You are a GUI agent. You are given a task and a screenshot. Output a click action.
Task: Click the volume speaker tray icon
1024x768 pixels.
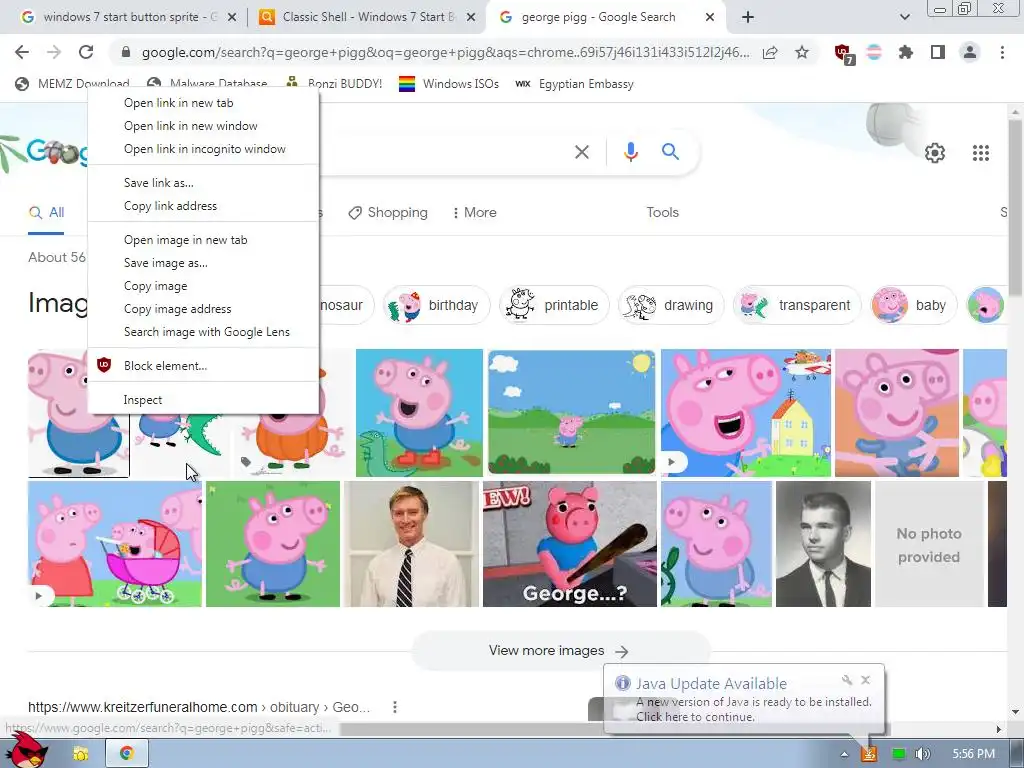(x=922, y=754)
